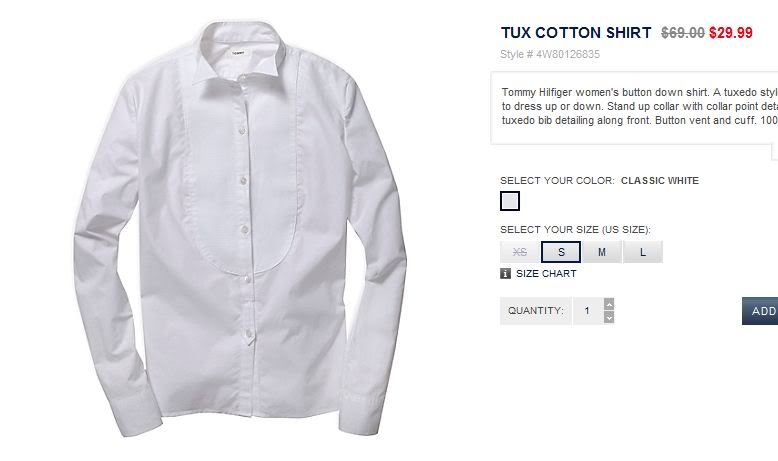Image resolution: width=778 pixels, height=461 pixels.
Task: Decrease quantity with the down arrow
Action: coord(609,318)
